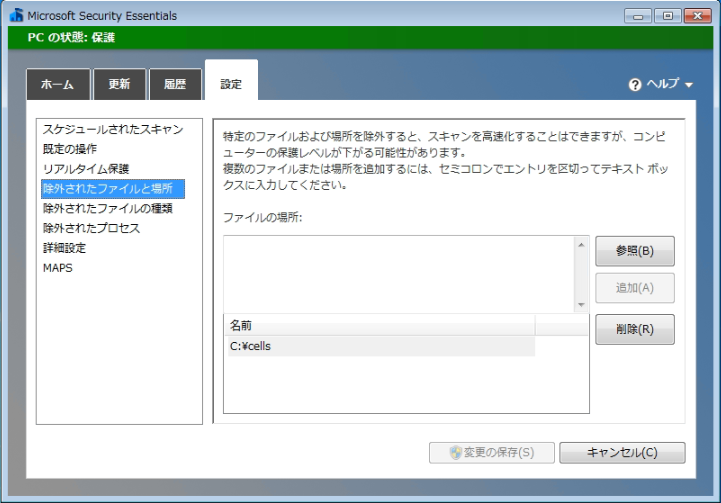Click the shield icon on 変更の保存 button
This screenshot has width=721, height=503.
(455, 453)
